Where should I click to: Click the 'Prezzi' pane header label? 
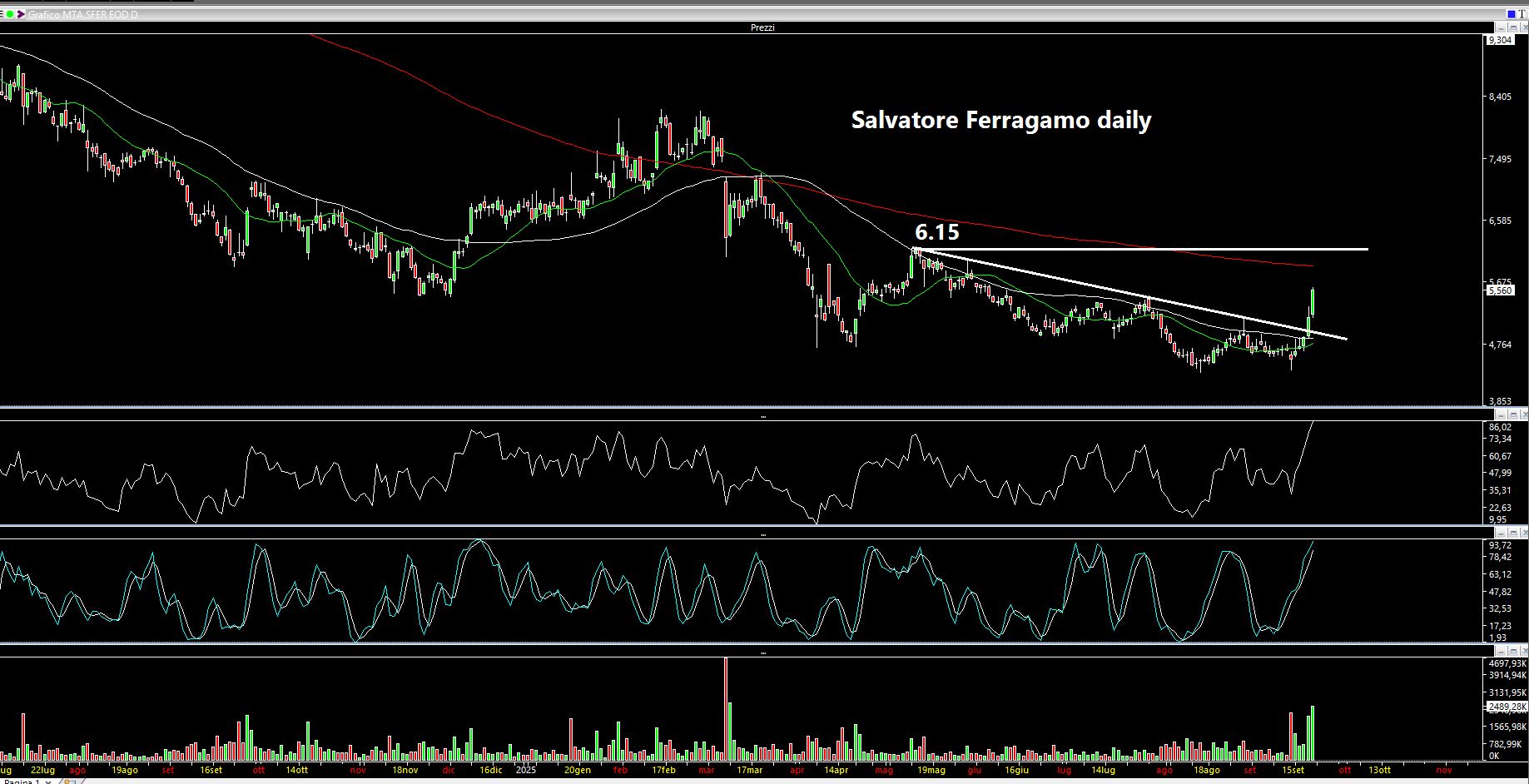pyautogui.click(x=762, y=27)
